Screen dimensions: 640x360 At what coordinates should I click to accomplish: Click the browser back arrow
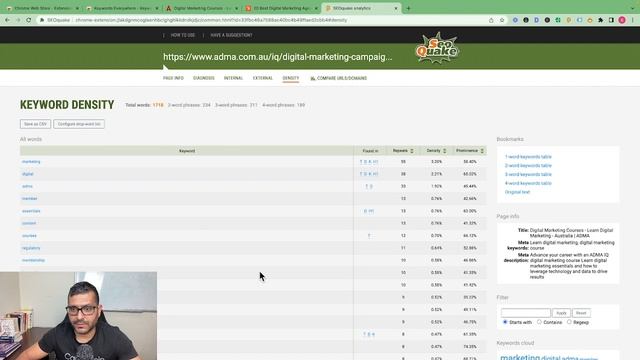(7, 20)
